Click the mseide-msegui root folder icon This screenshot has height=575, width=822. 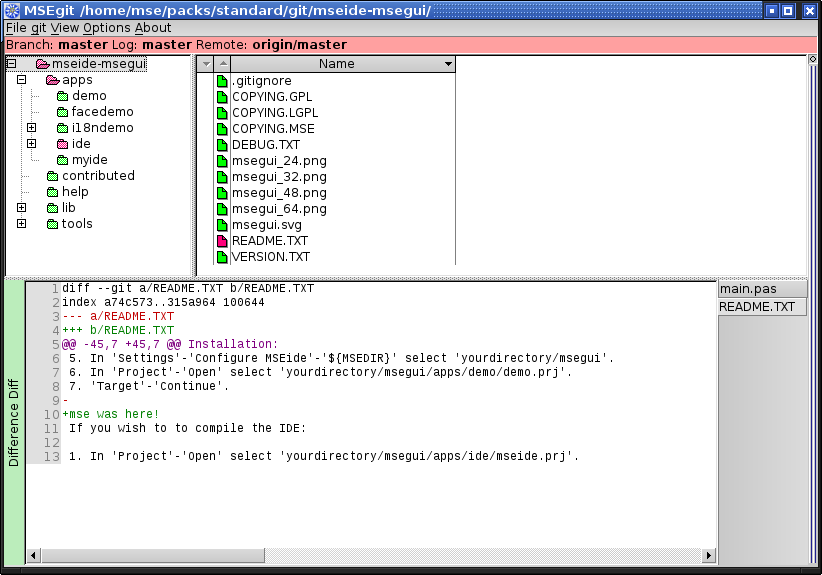(41, 64)
